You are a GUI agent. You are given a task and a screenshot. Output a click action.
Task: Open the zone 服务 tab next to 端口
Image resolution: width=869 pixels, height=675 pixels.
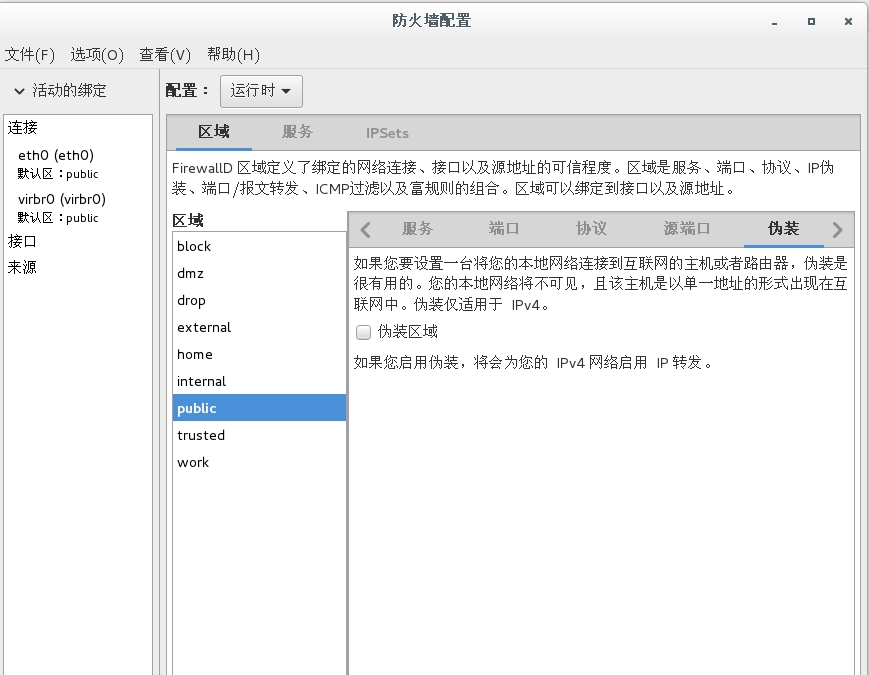417,228
